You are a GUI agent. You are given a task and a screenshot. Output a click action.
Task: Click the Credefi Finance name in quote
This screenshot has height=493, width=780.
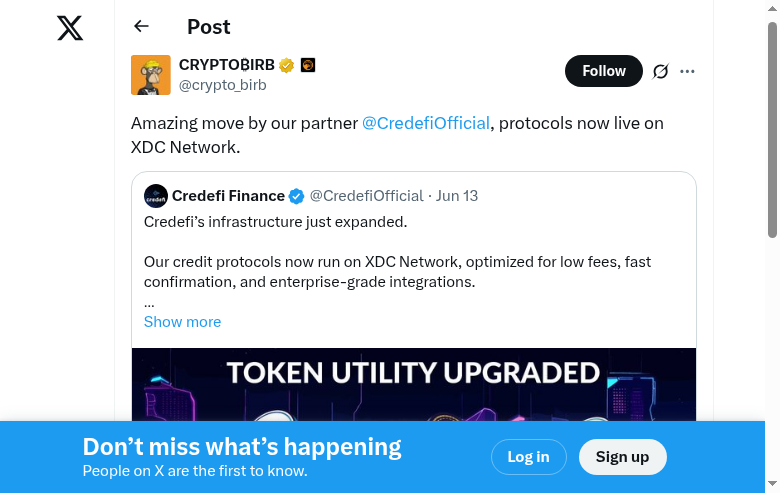point(228,196)
